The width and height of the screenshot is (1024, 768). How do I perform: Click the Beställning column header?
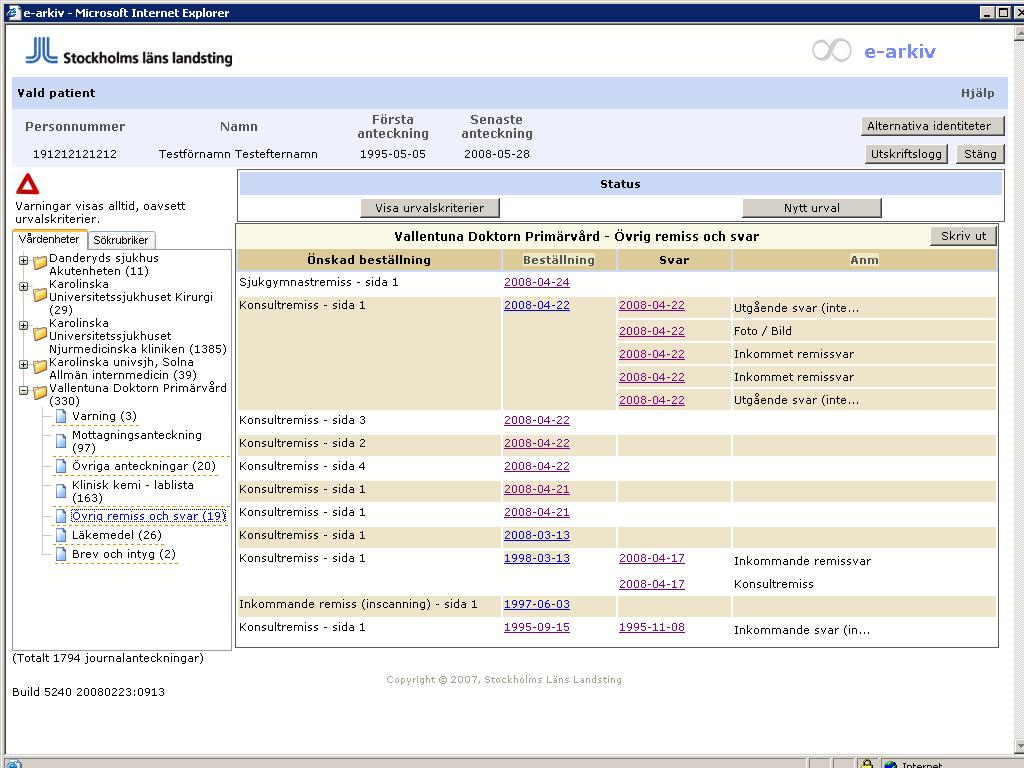[559, 260]
